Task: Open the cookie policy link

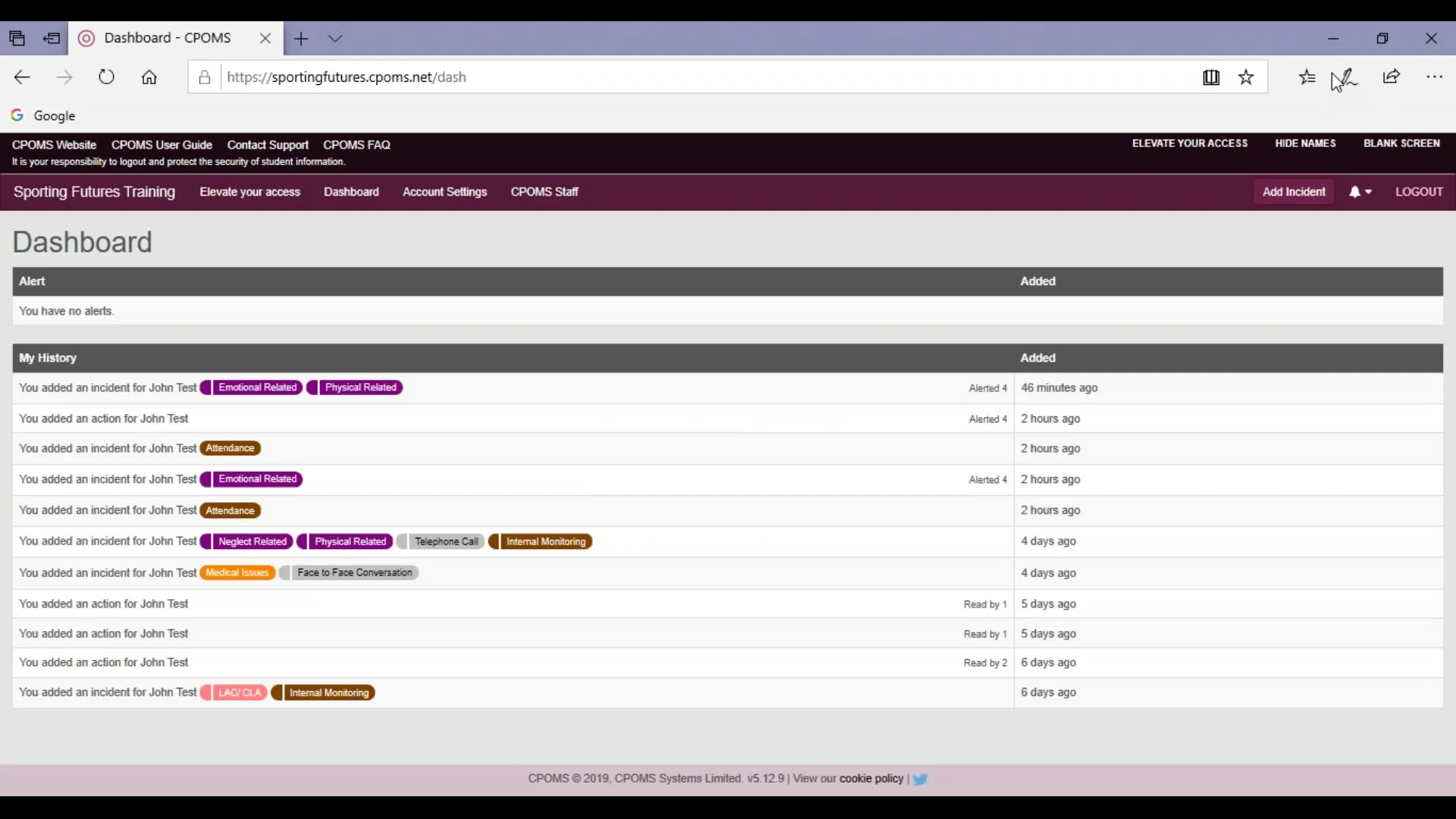Action: pyautogui.click(x=871, y=779)
